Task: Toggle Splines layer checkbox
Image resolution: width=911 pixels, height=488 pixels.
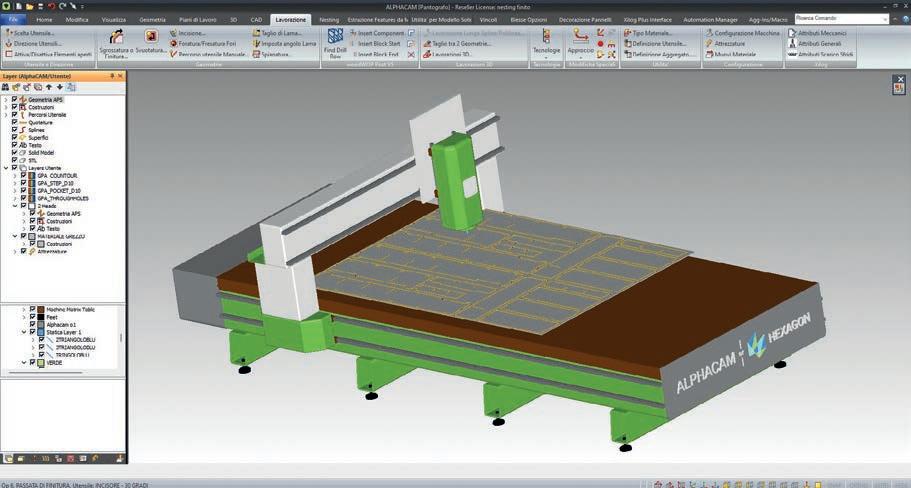Action: coord(15,130)
